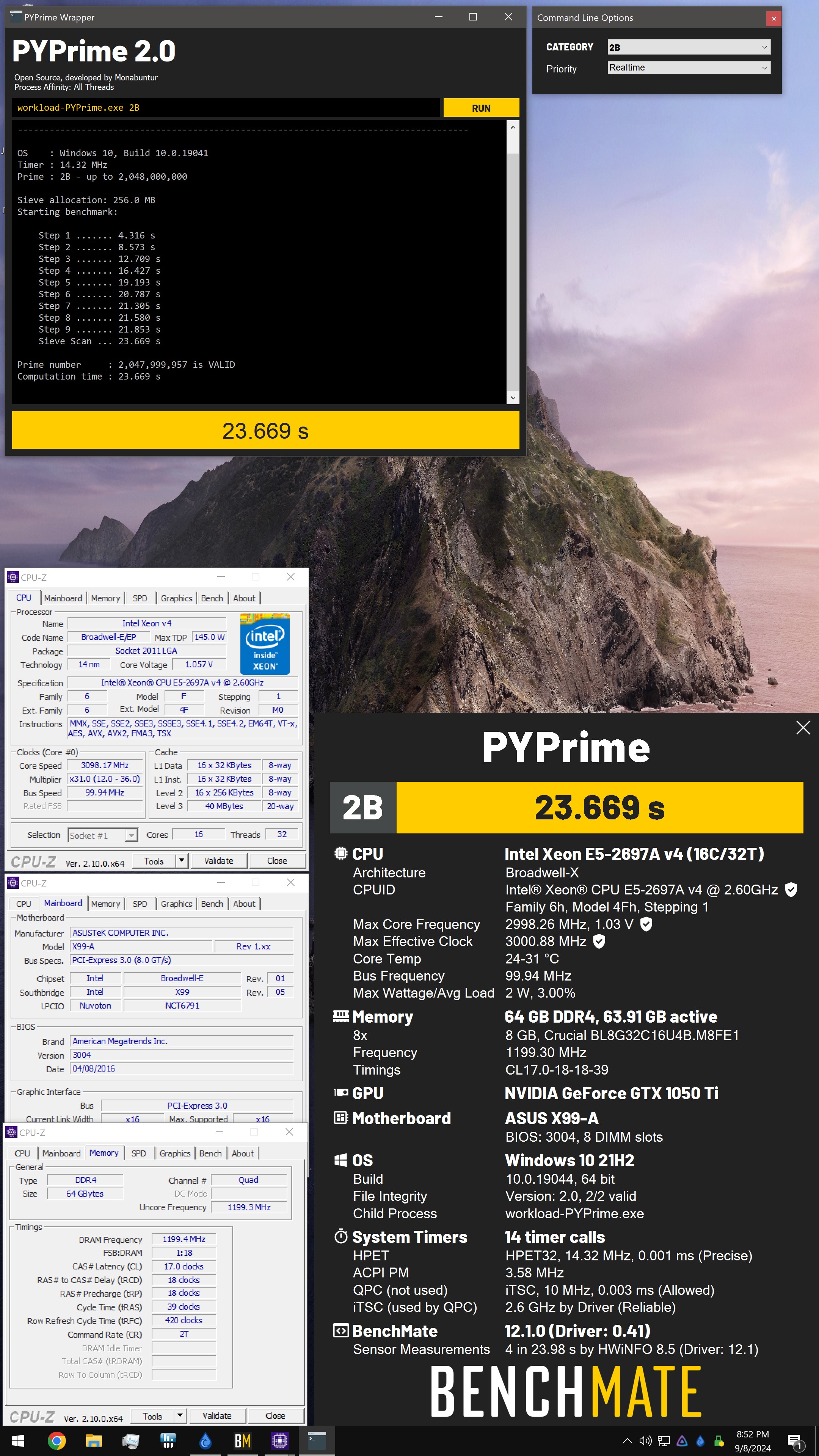The height and width of the screenshot is (1456, 819).
Task: Click the PYPrime console scrollbar up arrow
Action: [513, 127]
